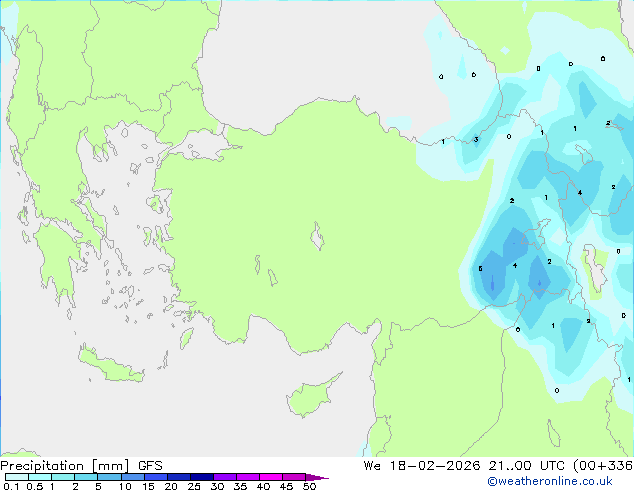Click legend scale label "25"
This screenshot has width=634, height=490.
click(x=194, y=486)
